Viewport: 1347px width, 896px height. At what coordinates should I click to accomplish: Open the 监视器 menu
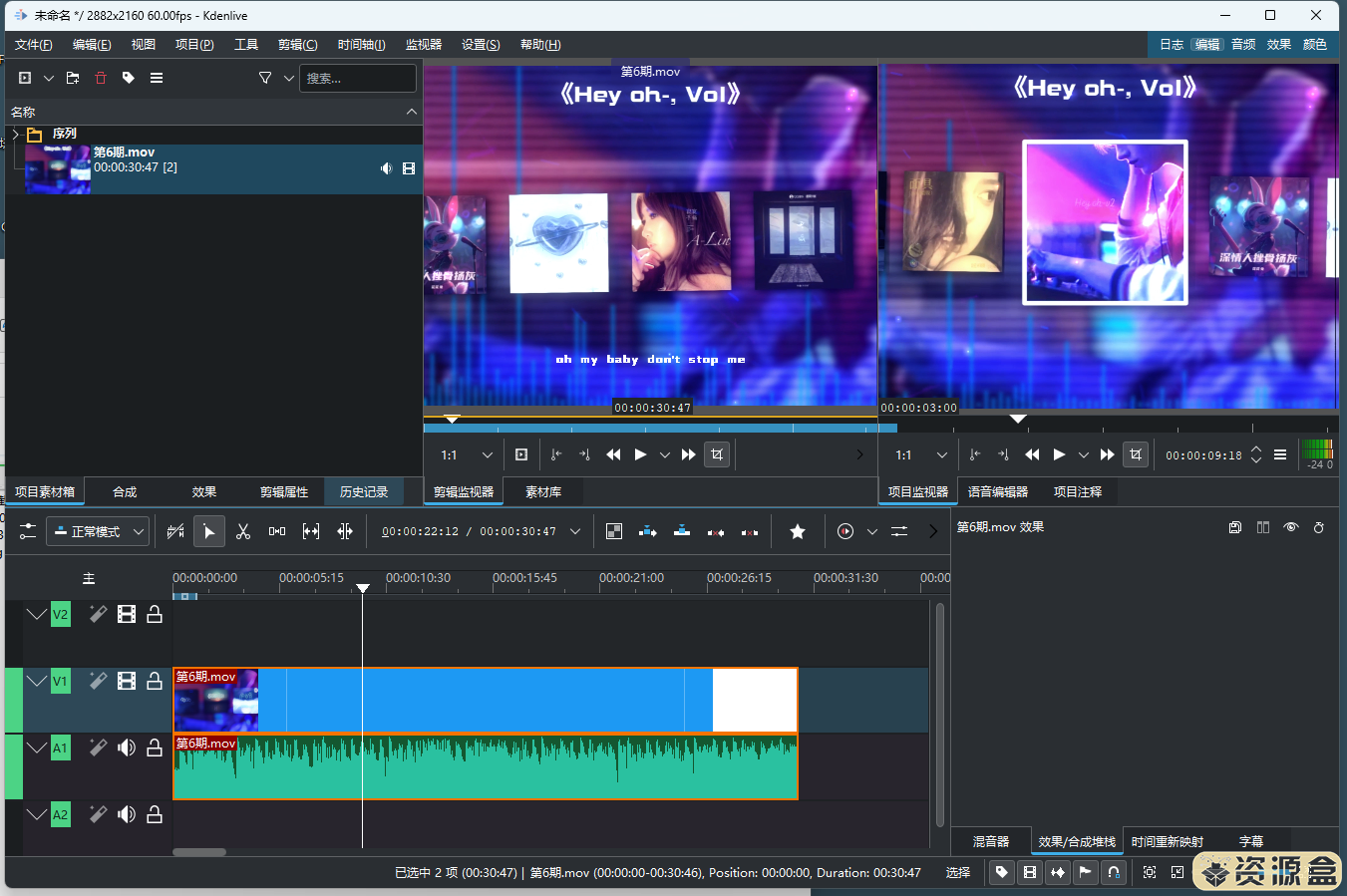(x=424, y=45)
